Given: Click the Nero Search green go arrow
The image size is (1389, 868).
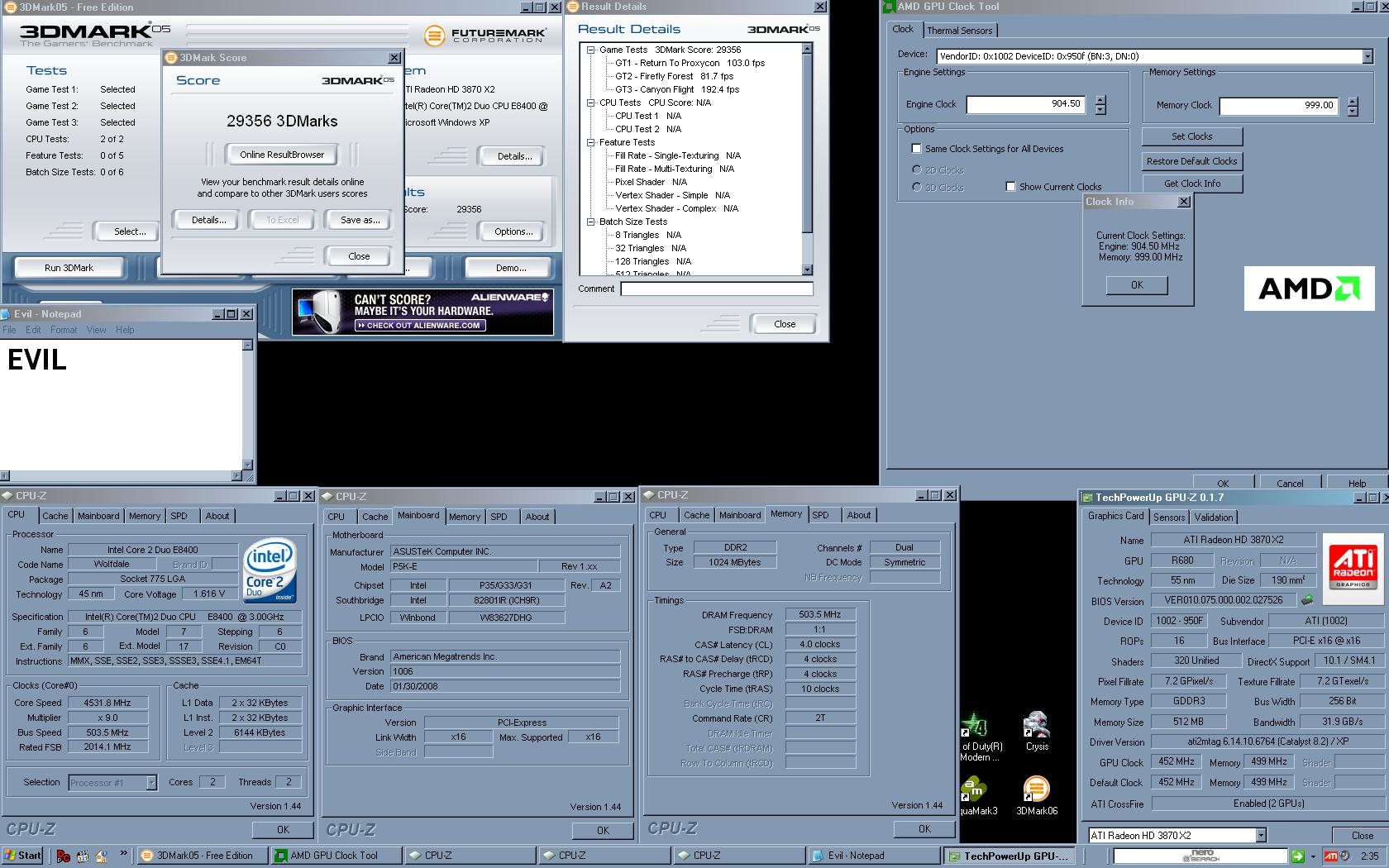Looking at the screenshot, I should click(x=1298, y=856).
